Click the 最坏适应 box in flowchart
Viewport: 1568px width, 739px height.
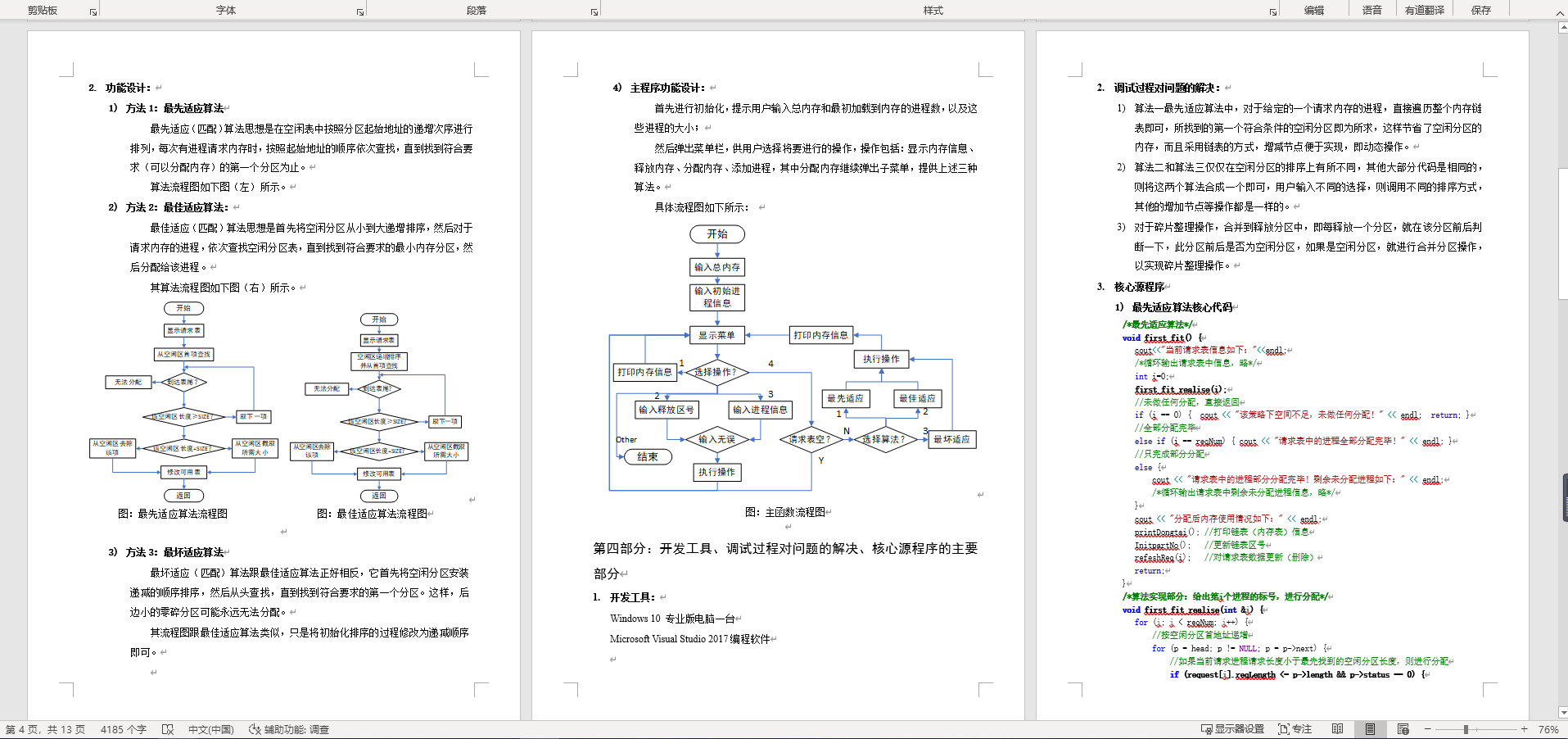coord(951,439)
